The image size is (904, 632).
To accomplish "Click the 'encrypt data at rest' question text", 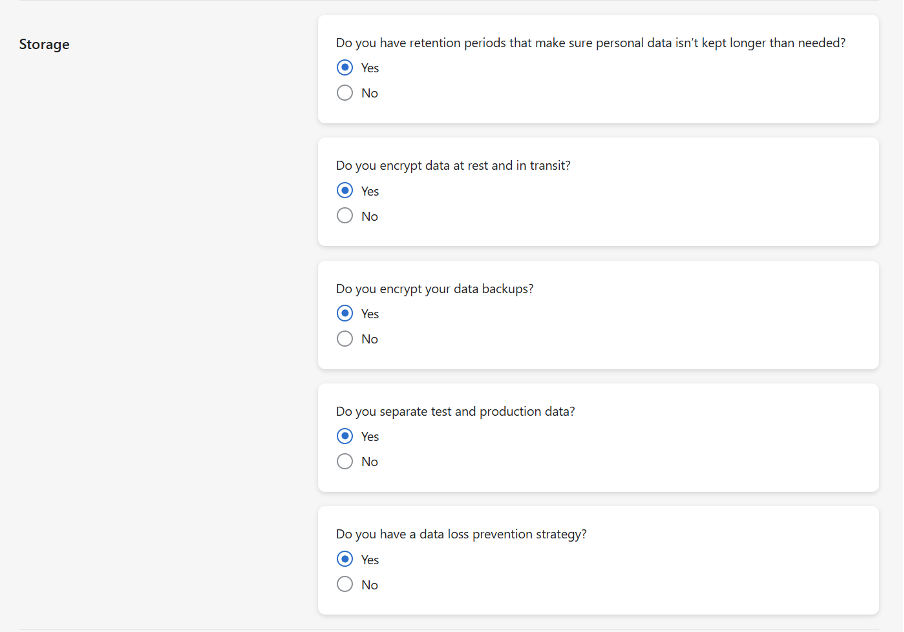I will pos(453,166).
